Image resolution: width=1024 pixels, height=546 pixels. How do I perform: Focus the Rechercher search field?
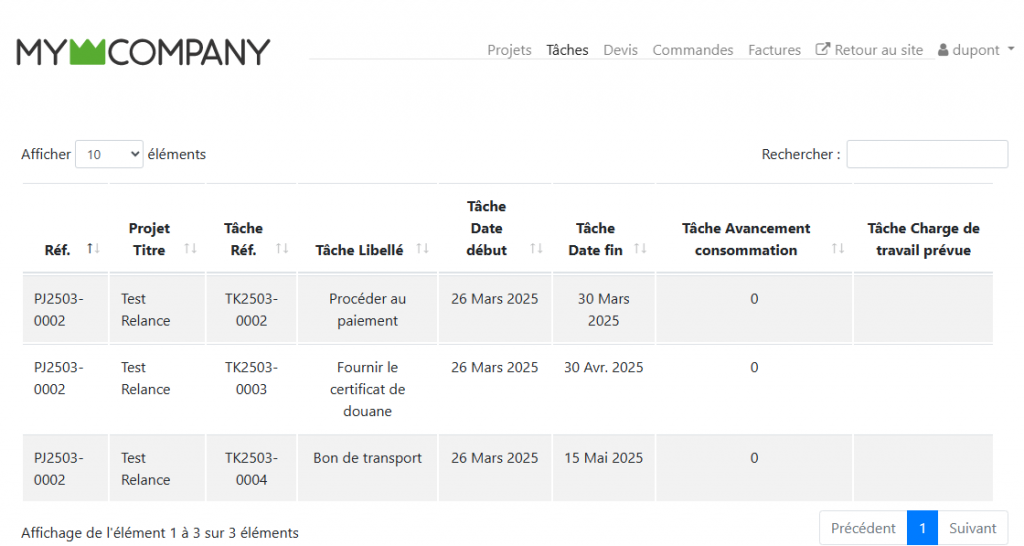(x=927, y=154)
